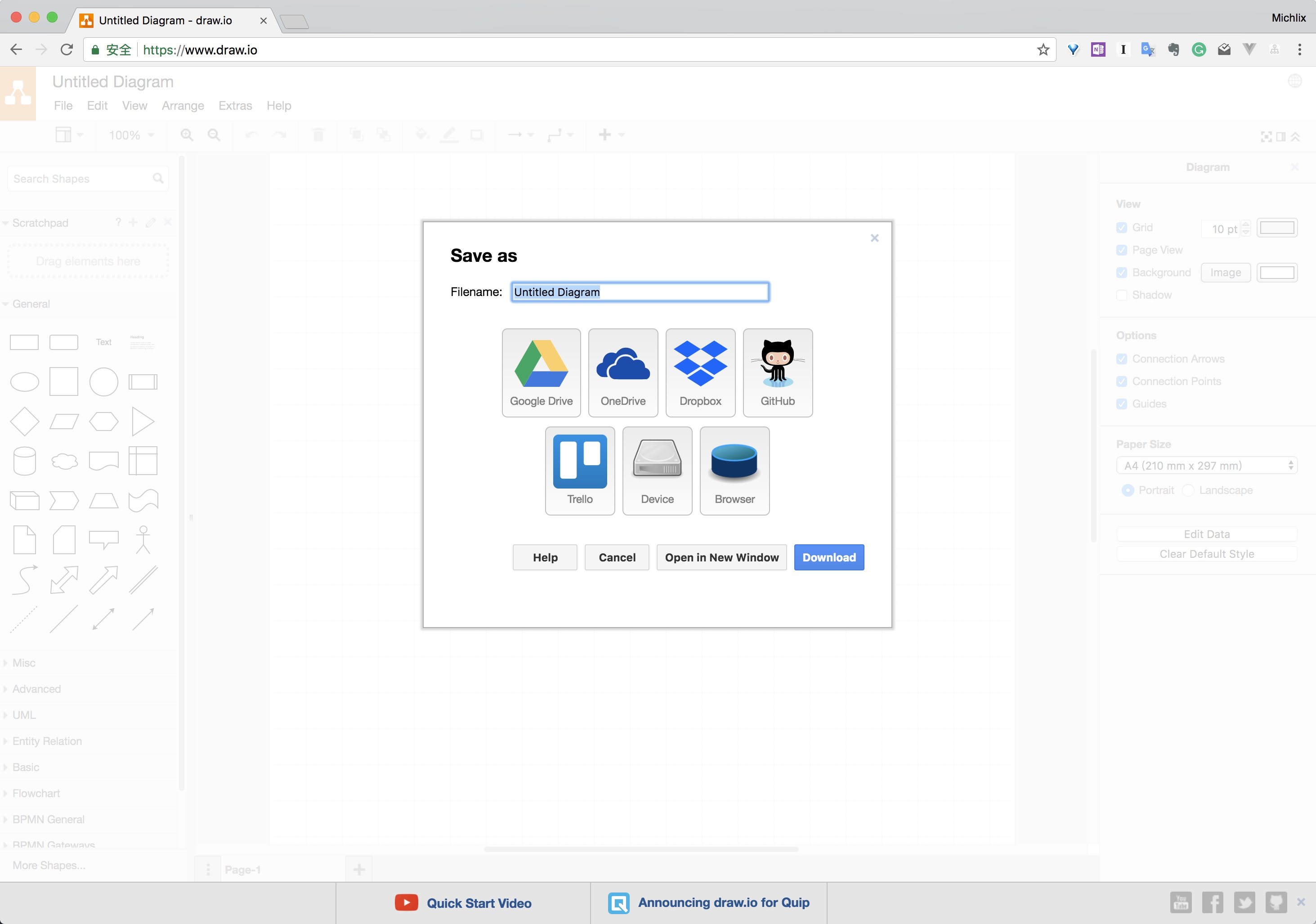1316x924 pixels.
Task: Select OneDrive storage option
Action: [622, 372]
